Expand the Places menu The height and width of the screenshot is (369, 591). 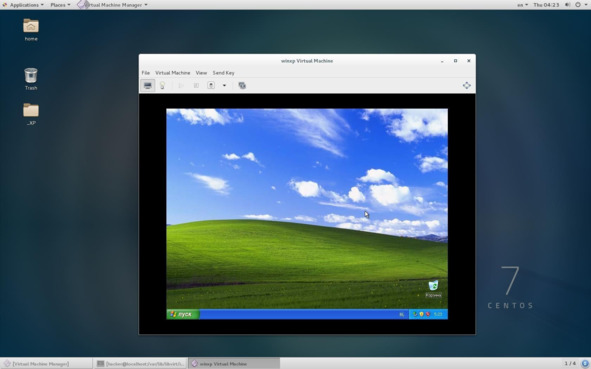pyautogui.click(x=60, y=5)
